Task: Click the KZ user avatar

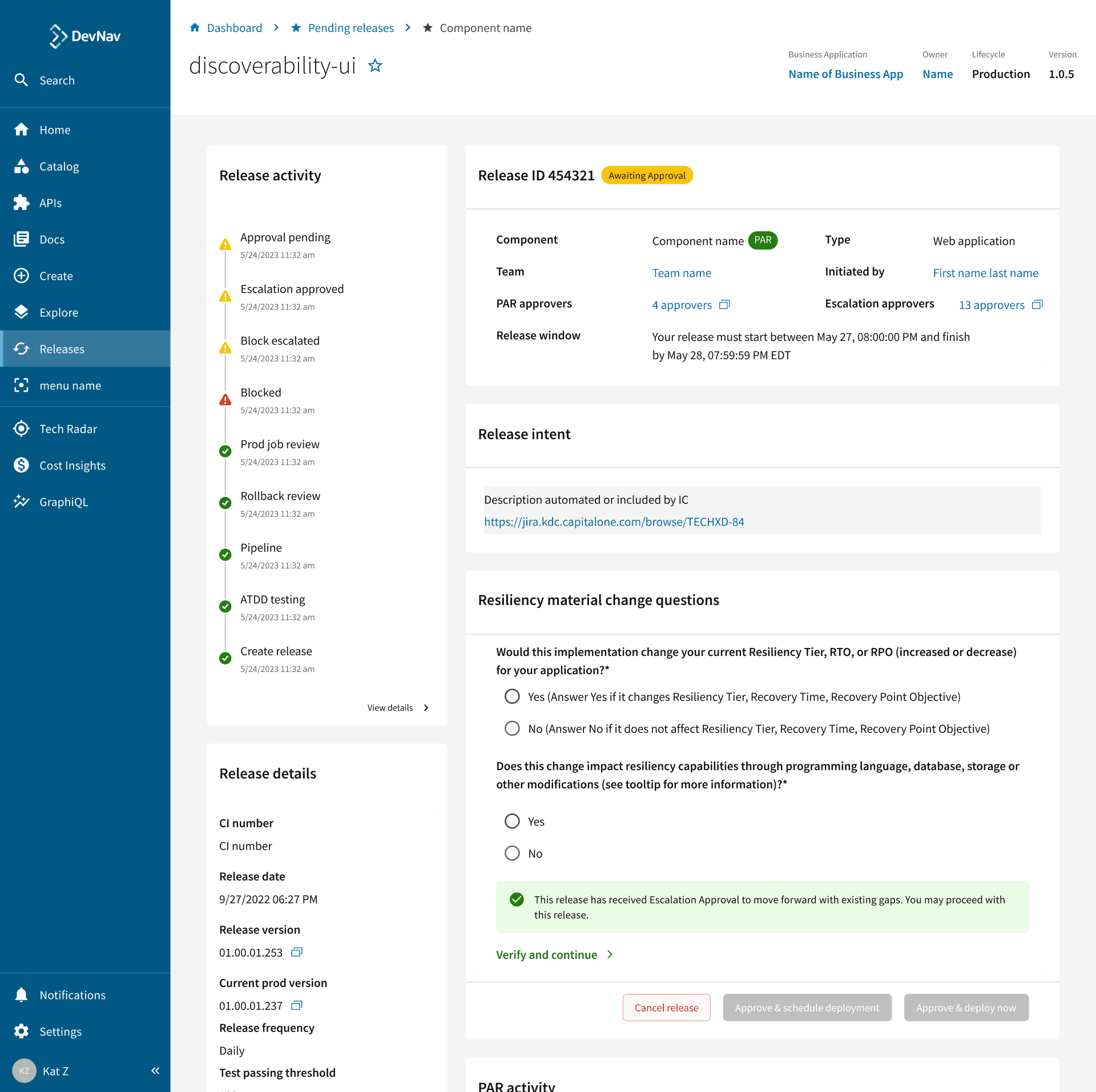Action: [x=24, y=1071]
